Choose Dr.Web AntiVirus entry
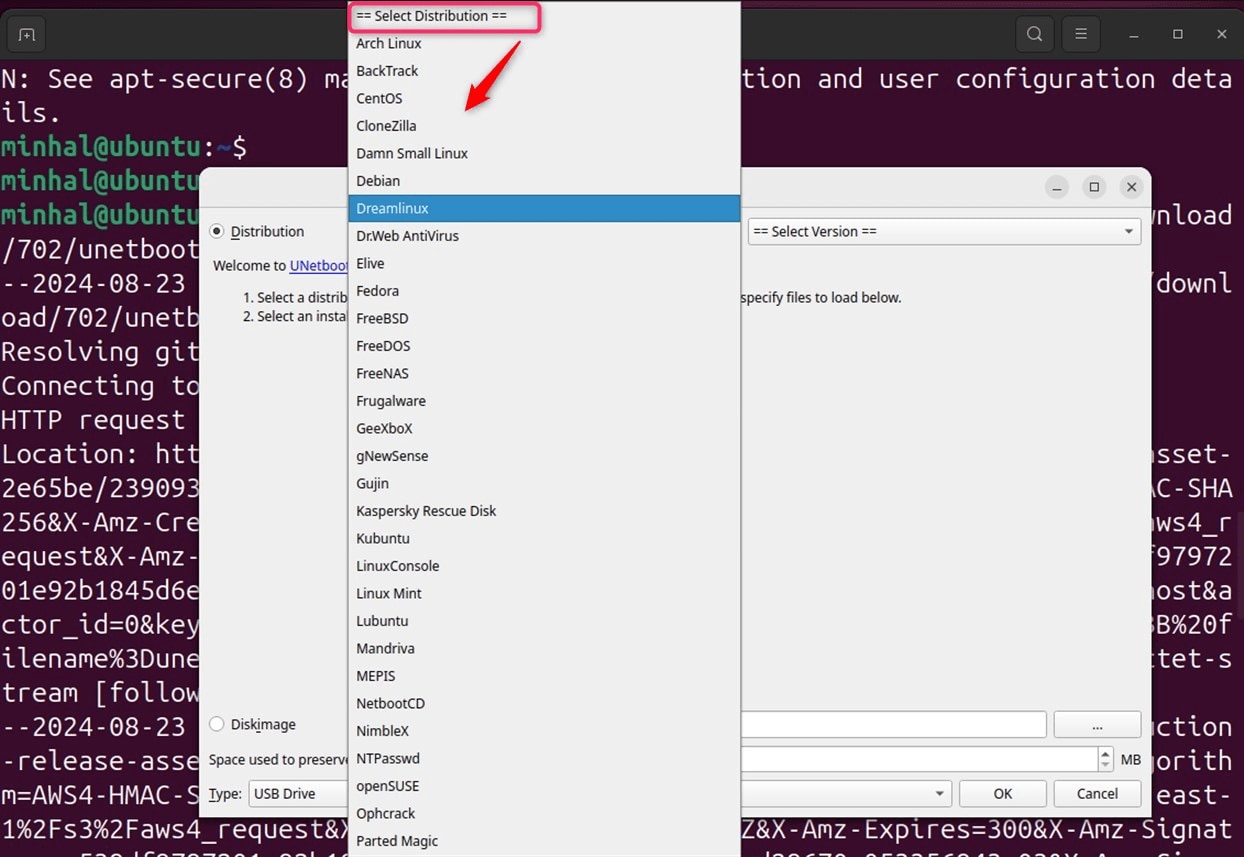 click(x=544, y=236)
